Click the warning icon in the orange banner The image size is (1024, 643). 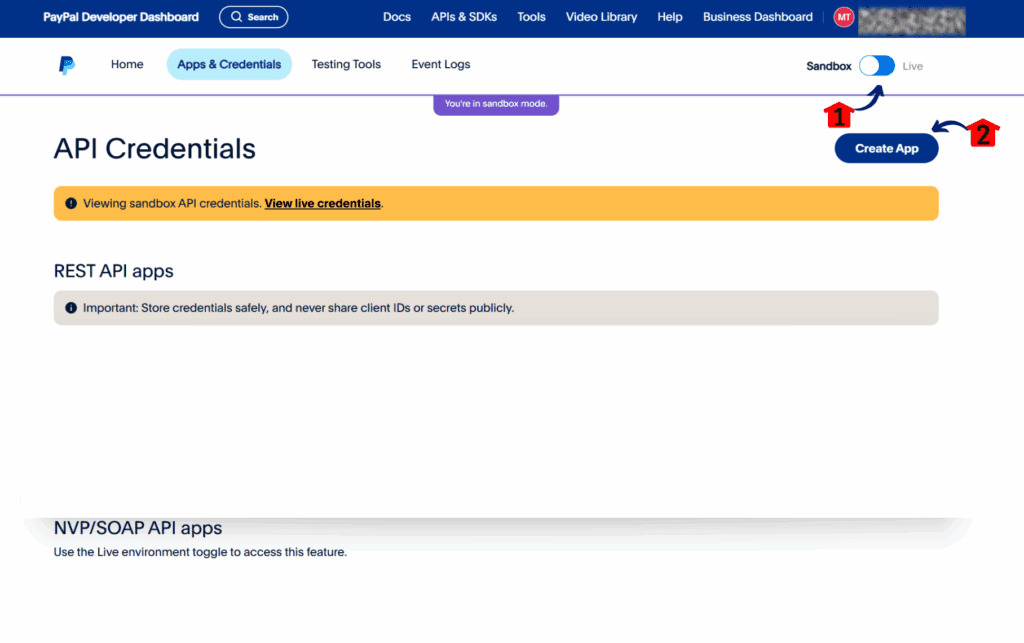71,204
